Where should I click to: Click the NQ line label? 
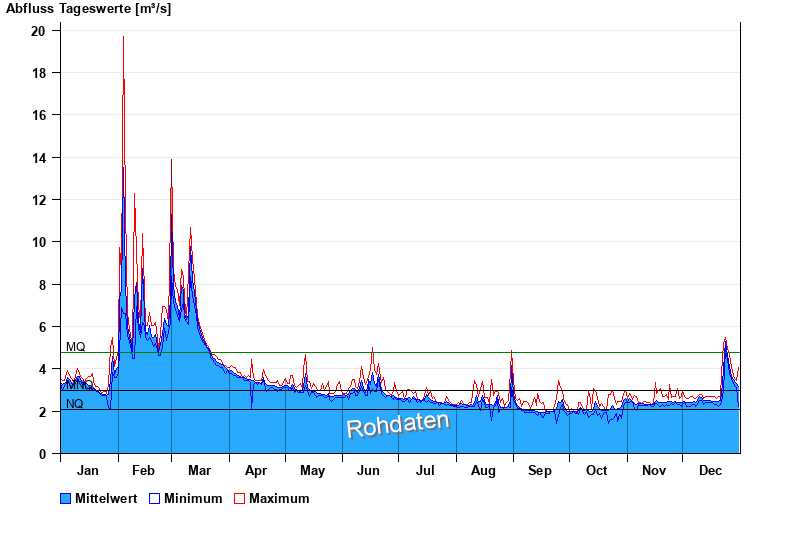pyautogui.click(x=74, y=404)
